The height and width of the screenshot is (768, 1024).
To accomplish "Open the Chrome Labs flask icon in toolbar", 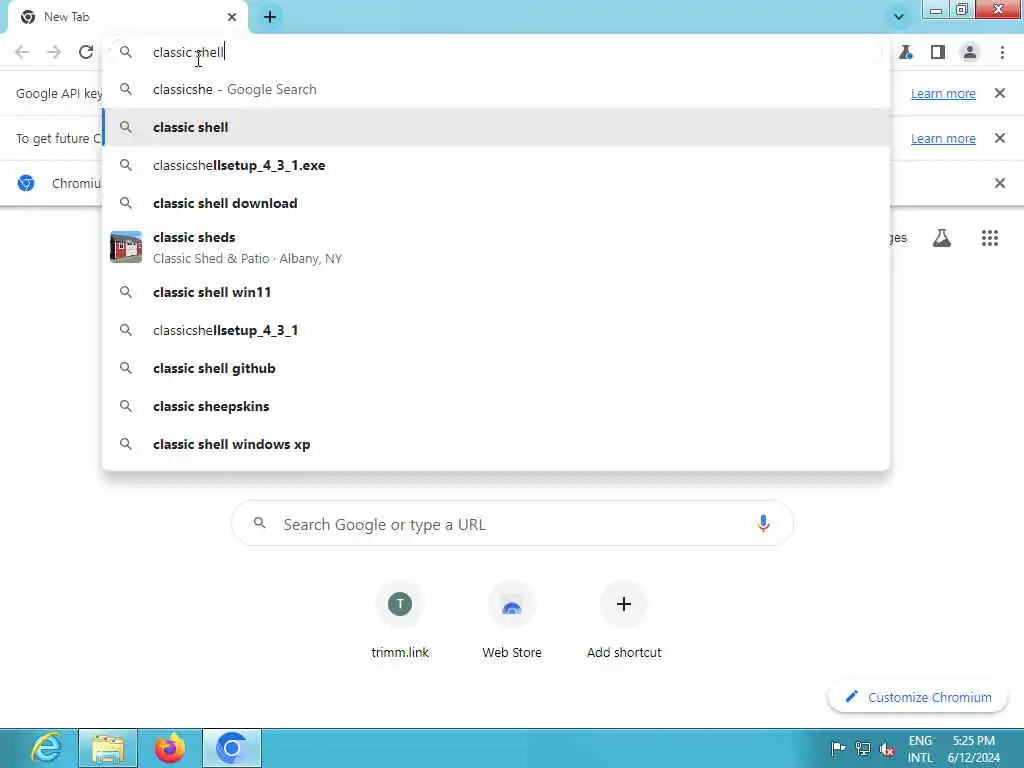I will 906,52.
